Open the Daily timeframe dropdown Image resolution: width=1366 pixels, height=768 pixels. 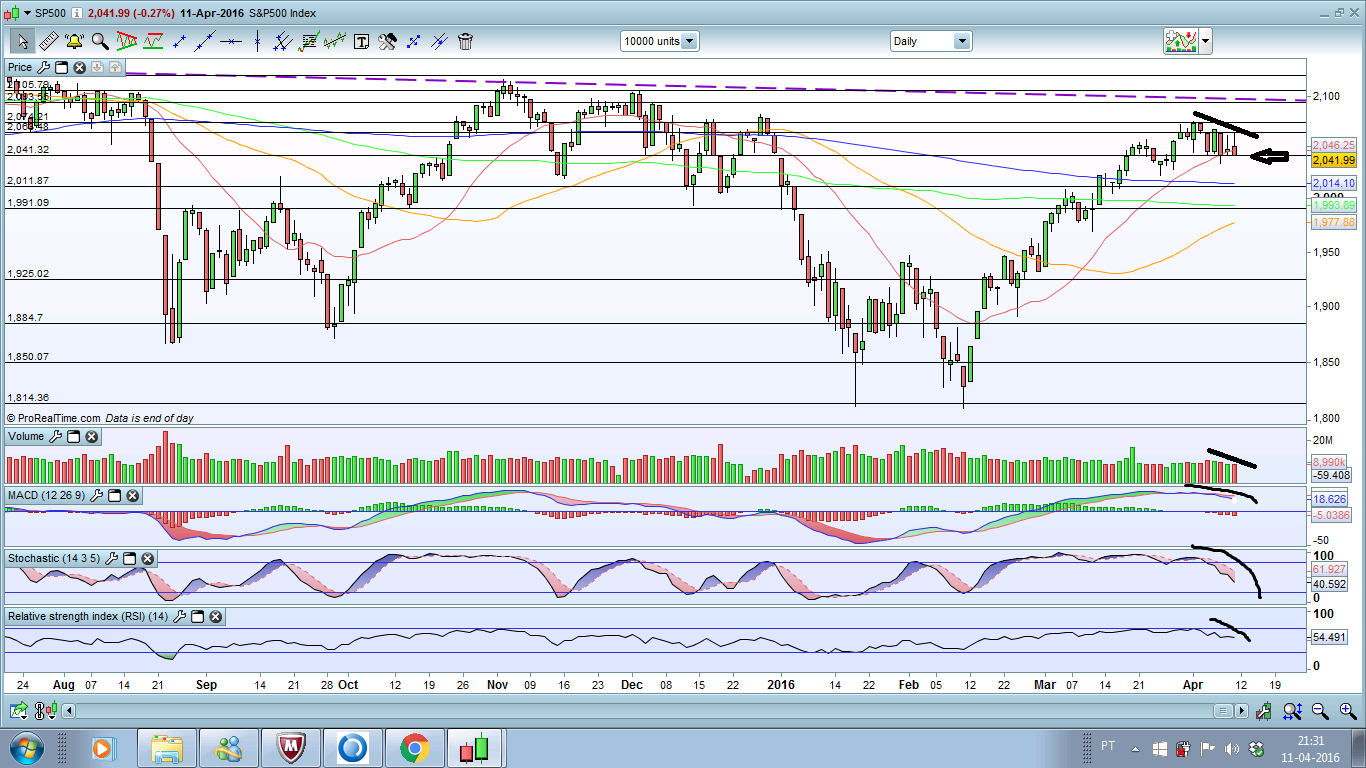pos(961,41)
